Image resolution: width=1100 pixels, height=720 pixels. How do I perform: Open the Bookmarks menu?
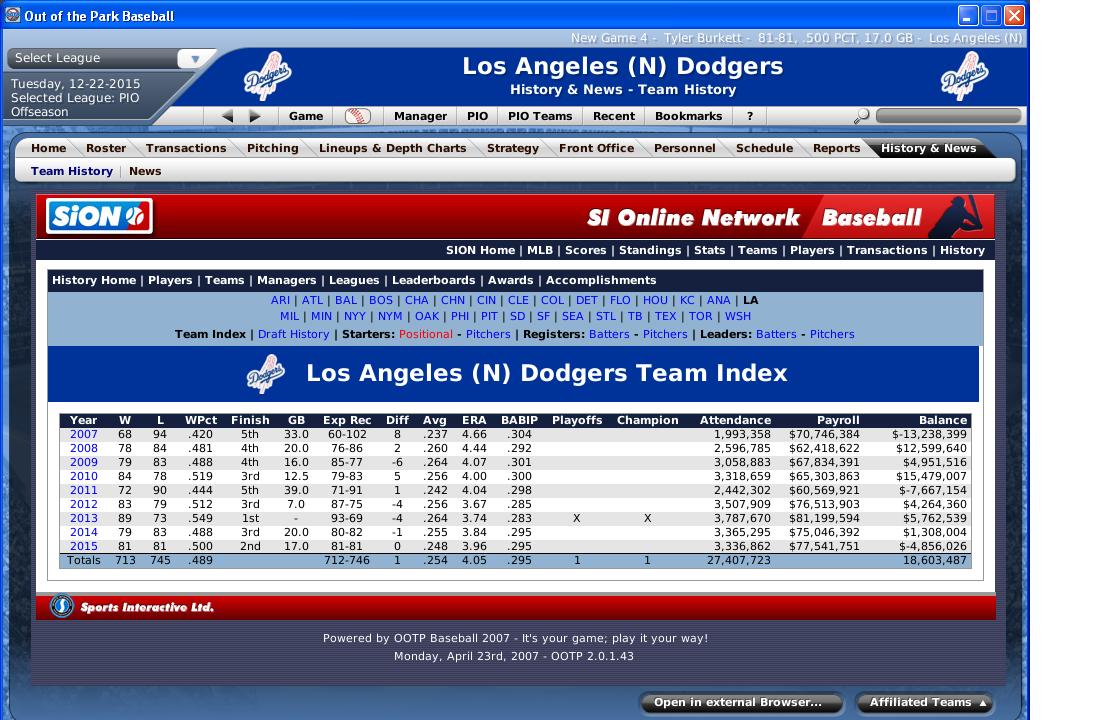click(688, 116)
